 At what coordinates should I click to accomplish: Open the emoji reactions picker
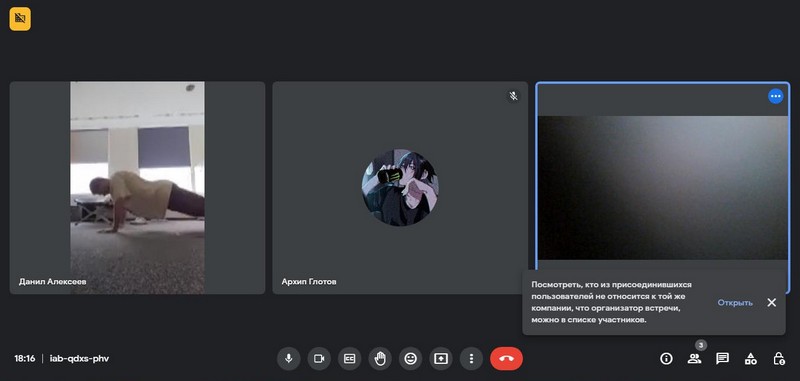[x=410, y=359]
